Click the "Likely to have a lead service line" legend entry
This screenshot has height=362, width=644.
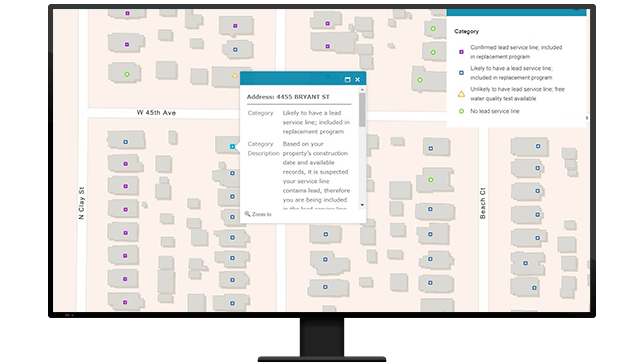pos(512,73)
